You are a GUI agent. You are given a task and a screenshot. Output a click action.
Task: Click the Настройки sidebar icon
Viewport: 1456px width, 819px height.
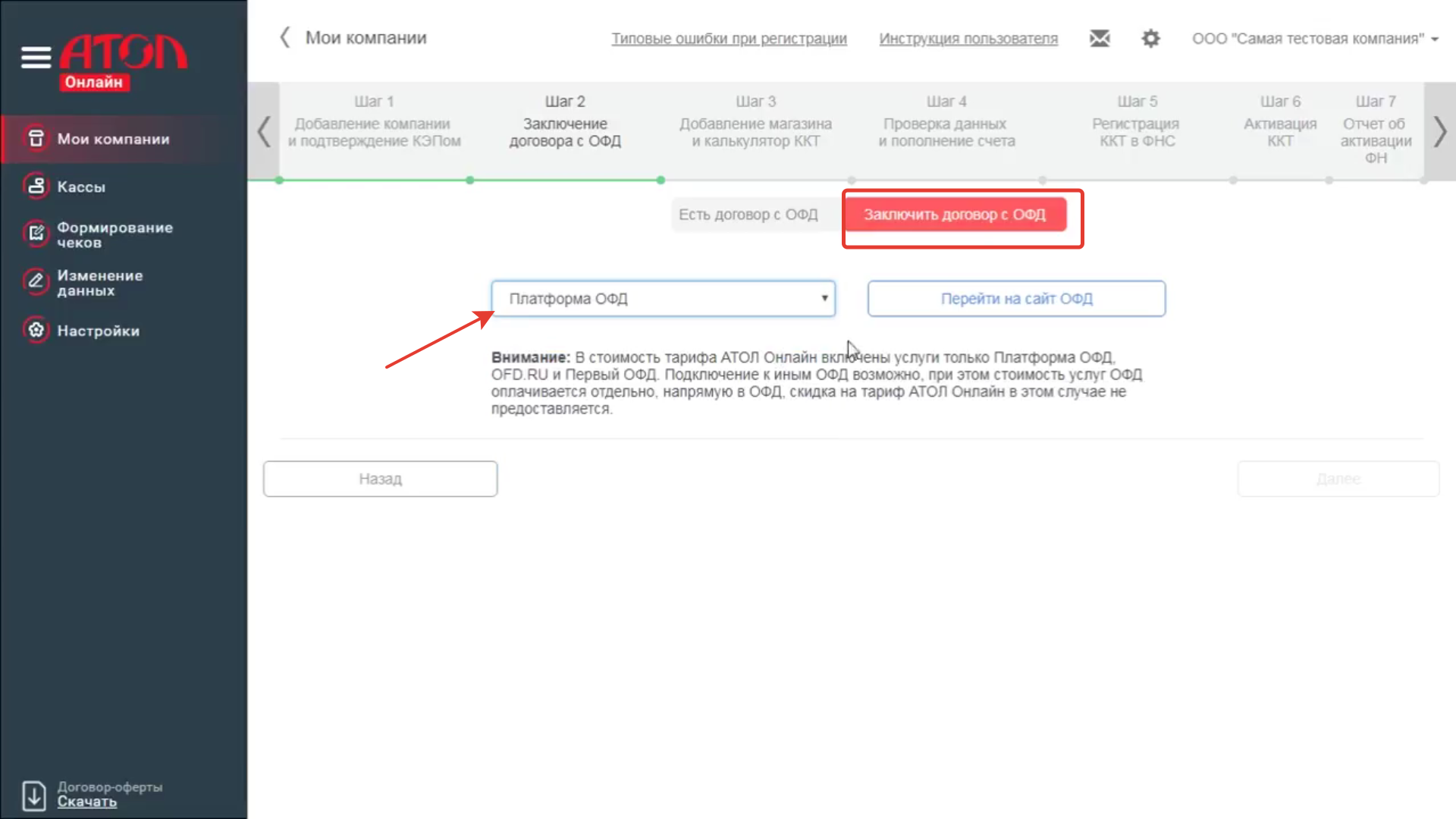point(36,331)
